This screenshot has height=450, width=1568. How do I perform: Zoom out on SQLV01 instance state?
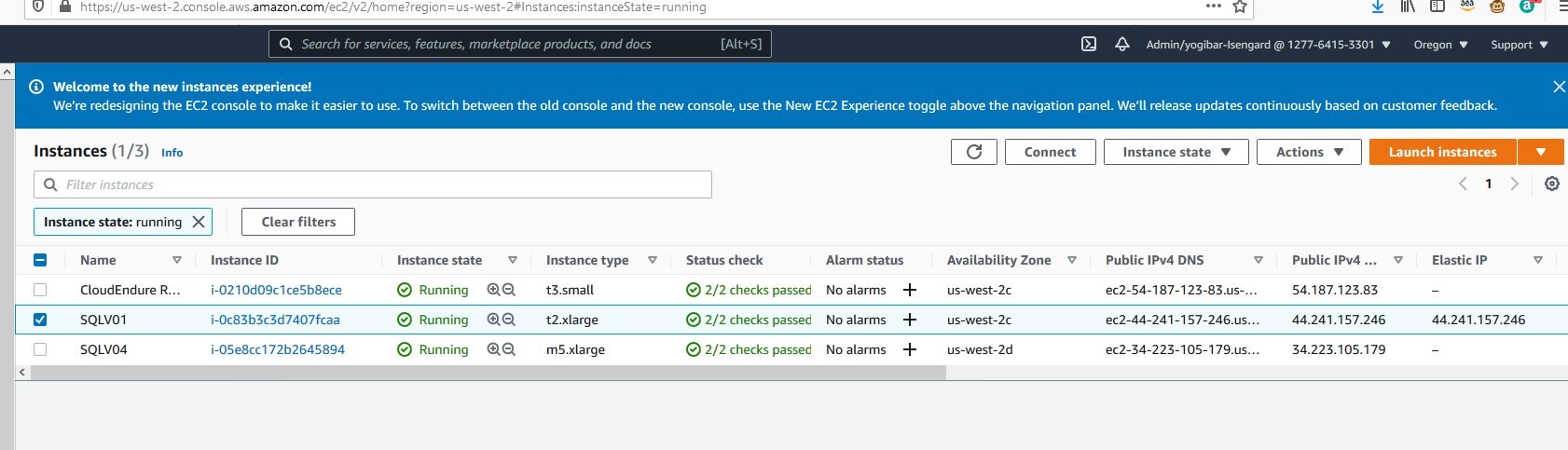(x=509, y=320)
